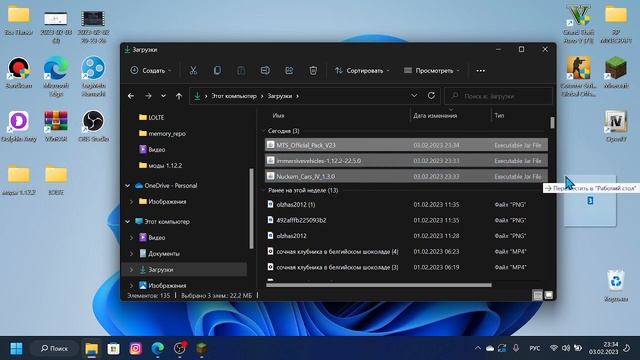Expand the Документы tree node
640x360 pixels.
coord(131,253)
